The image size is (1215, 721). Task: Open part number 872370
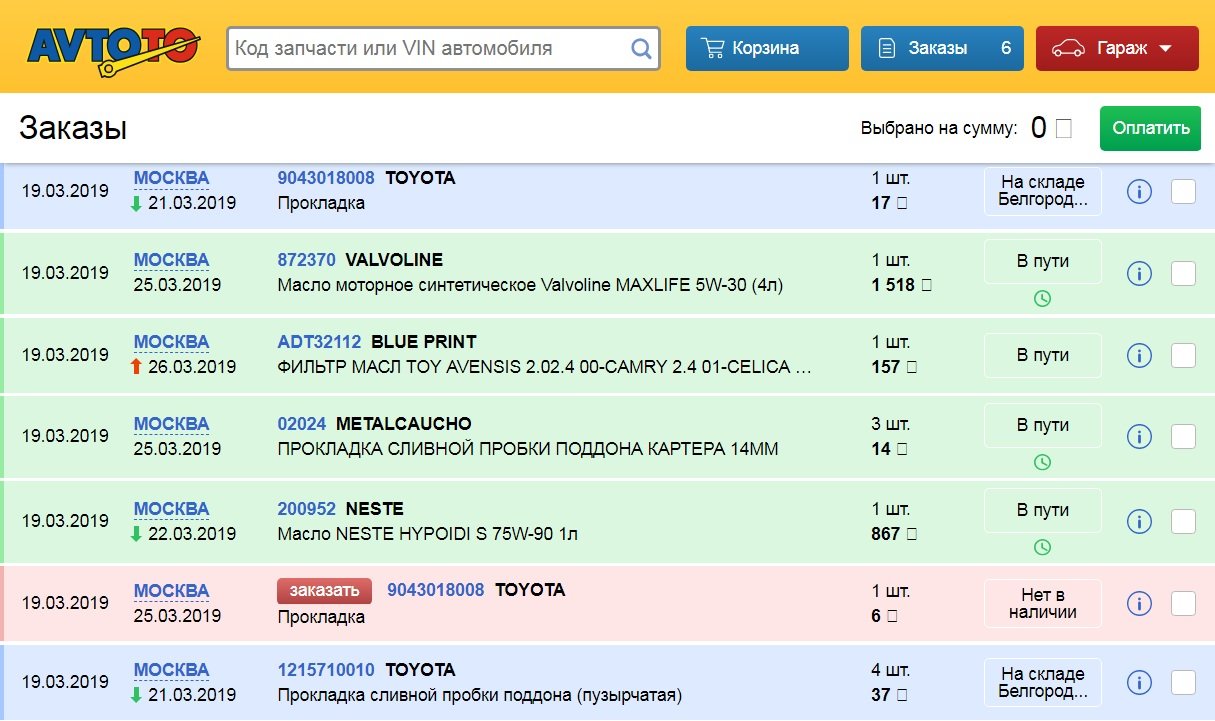306,260
